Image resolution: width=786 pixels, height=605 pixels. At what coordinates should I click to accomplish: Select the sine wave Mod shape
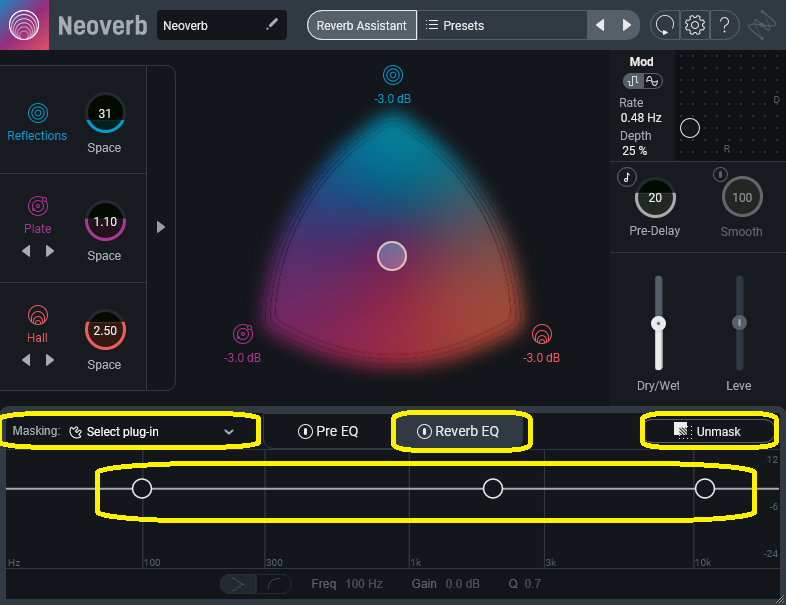pyautogui.click(x=653, y=81)
